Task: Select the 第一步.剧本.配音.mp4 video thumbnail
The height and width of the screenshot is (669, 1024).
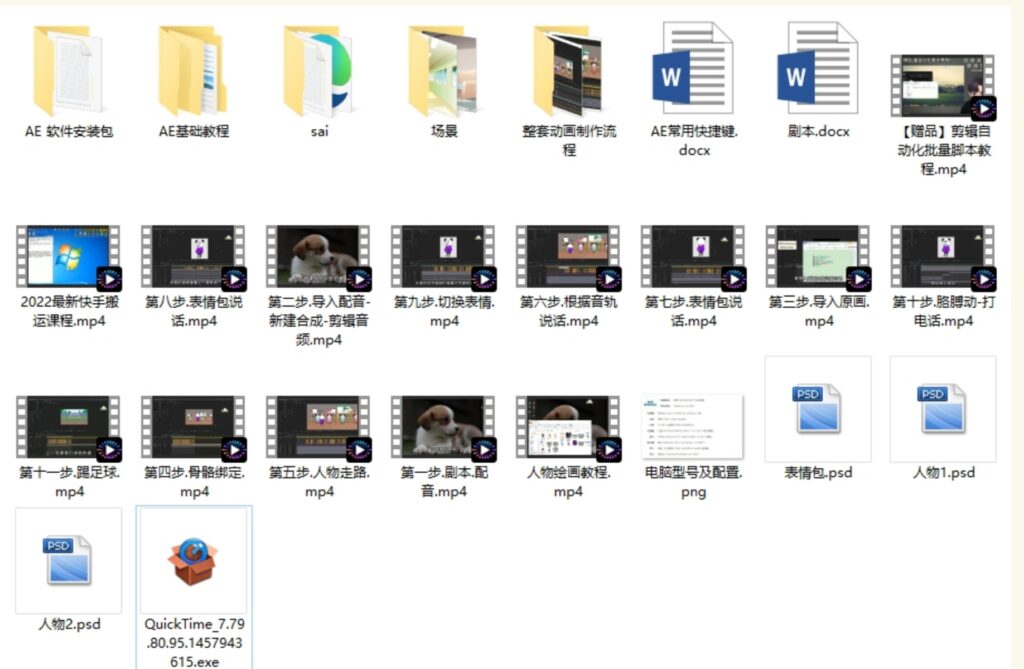Action: (443, 427)
